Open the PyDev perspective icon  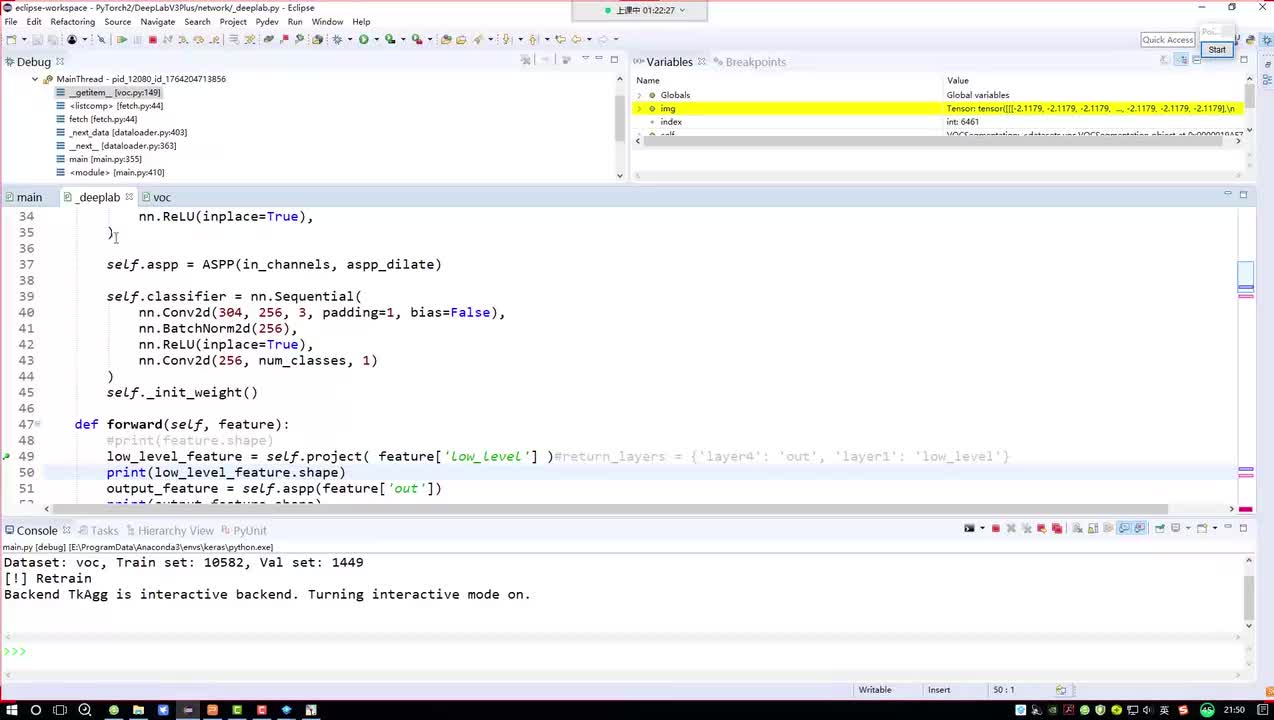1250,40
